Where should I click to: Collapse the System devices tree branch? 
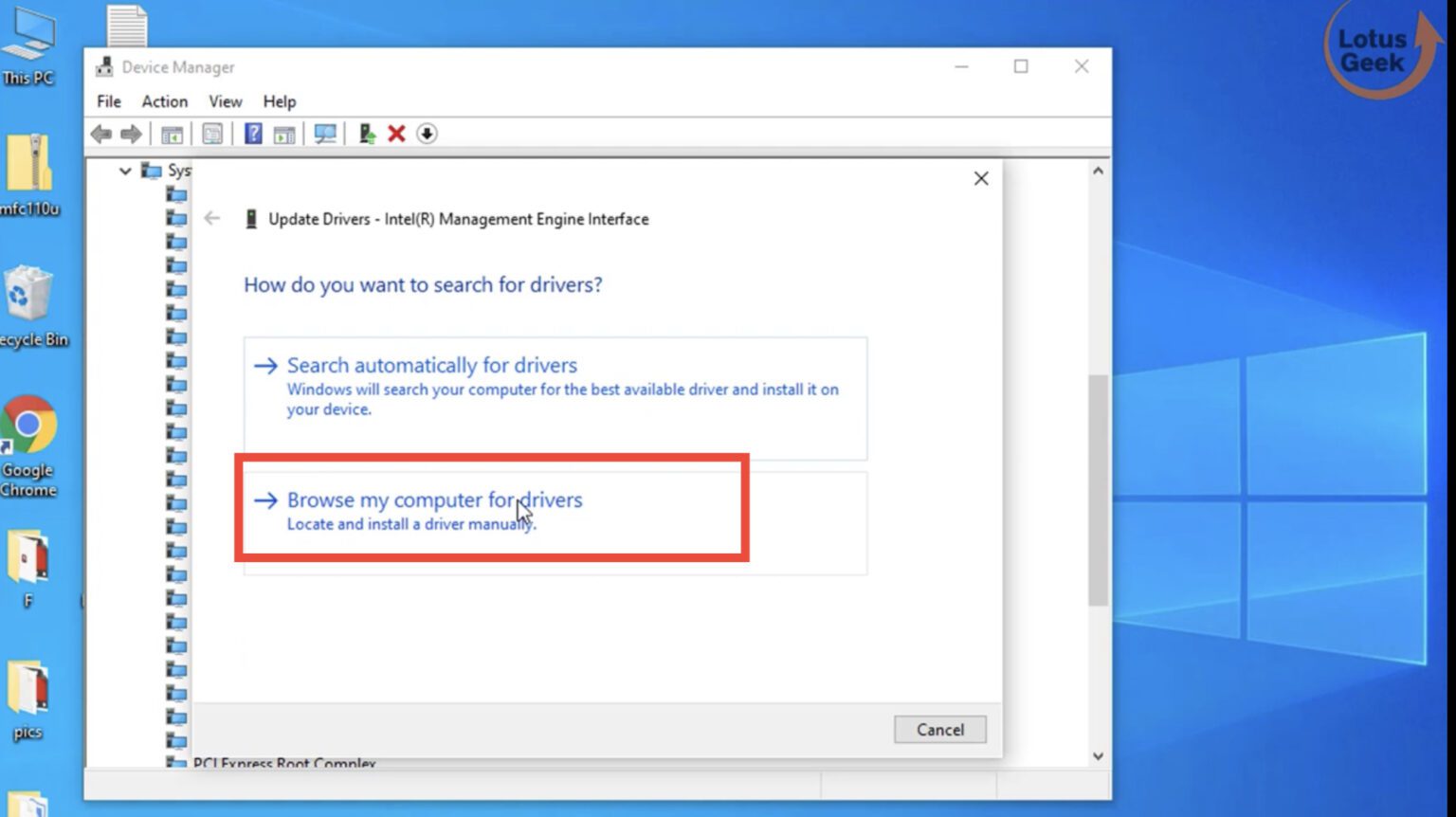(125, 171)
